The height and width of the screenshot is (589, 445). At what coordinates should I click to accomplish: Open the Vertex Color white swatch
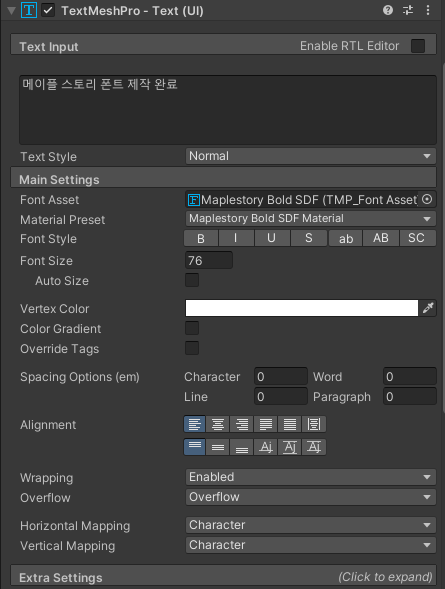[302, 308]
